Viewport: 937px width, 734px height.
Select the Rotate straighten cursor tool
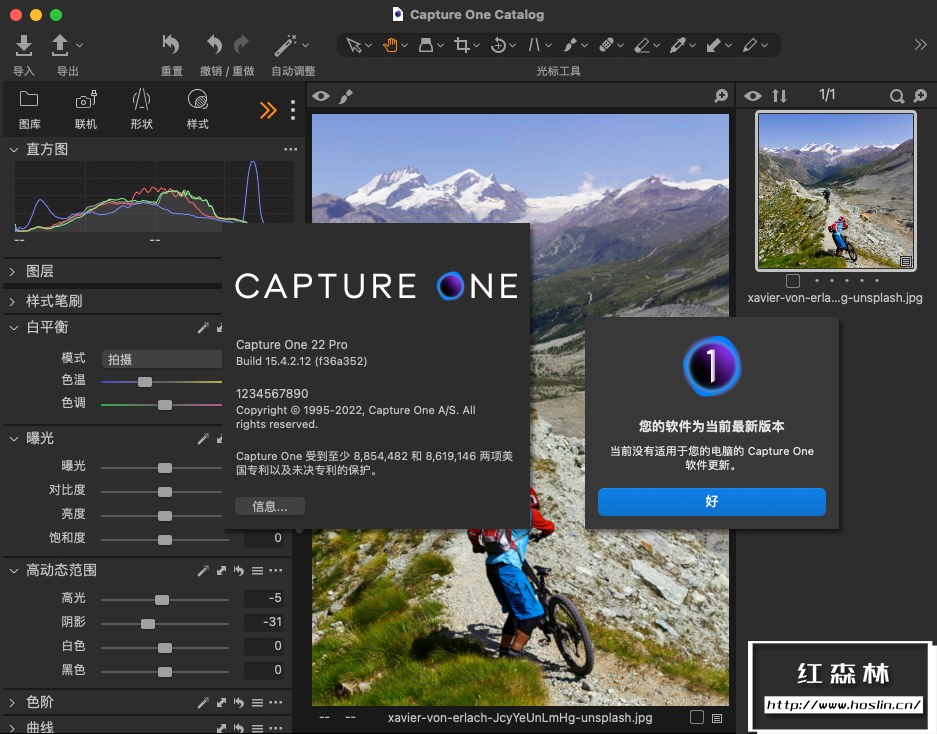tap(498, 45)
